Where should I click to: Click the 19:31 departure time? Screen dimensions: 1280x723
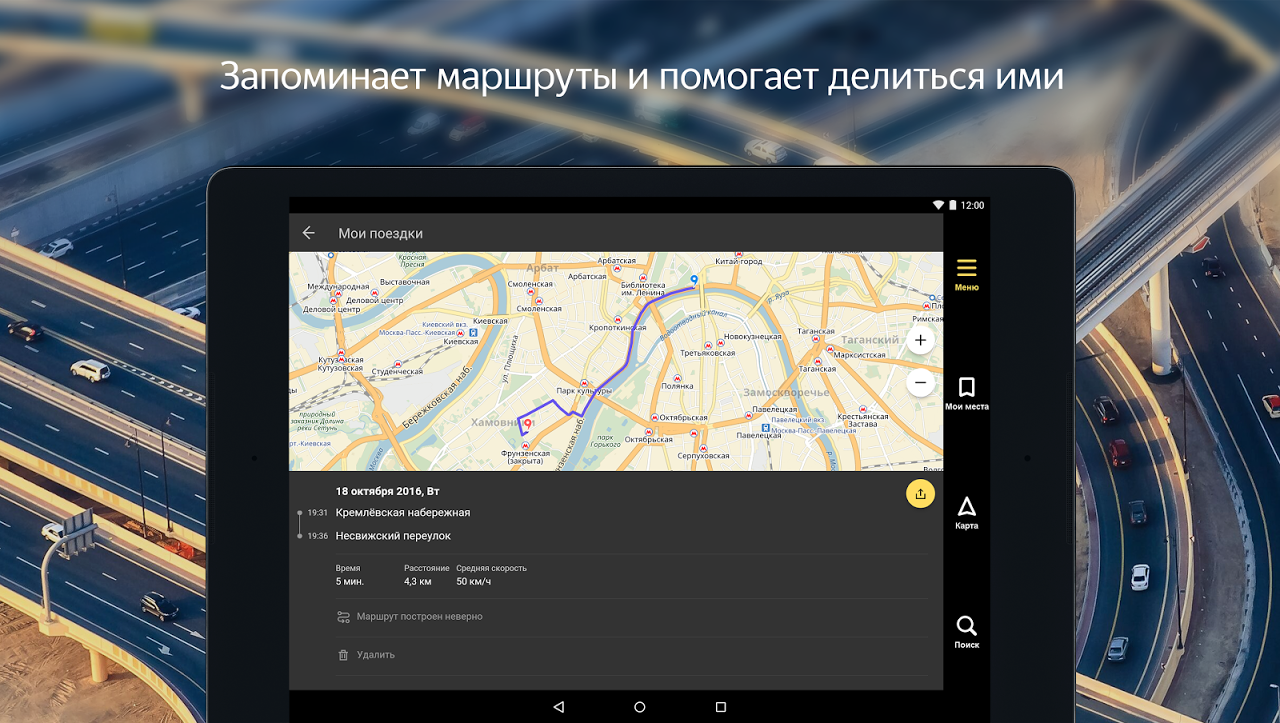[x=318, y=513]
